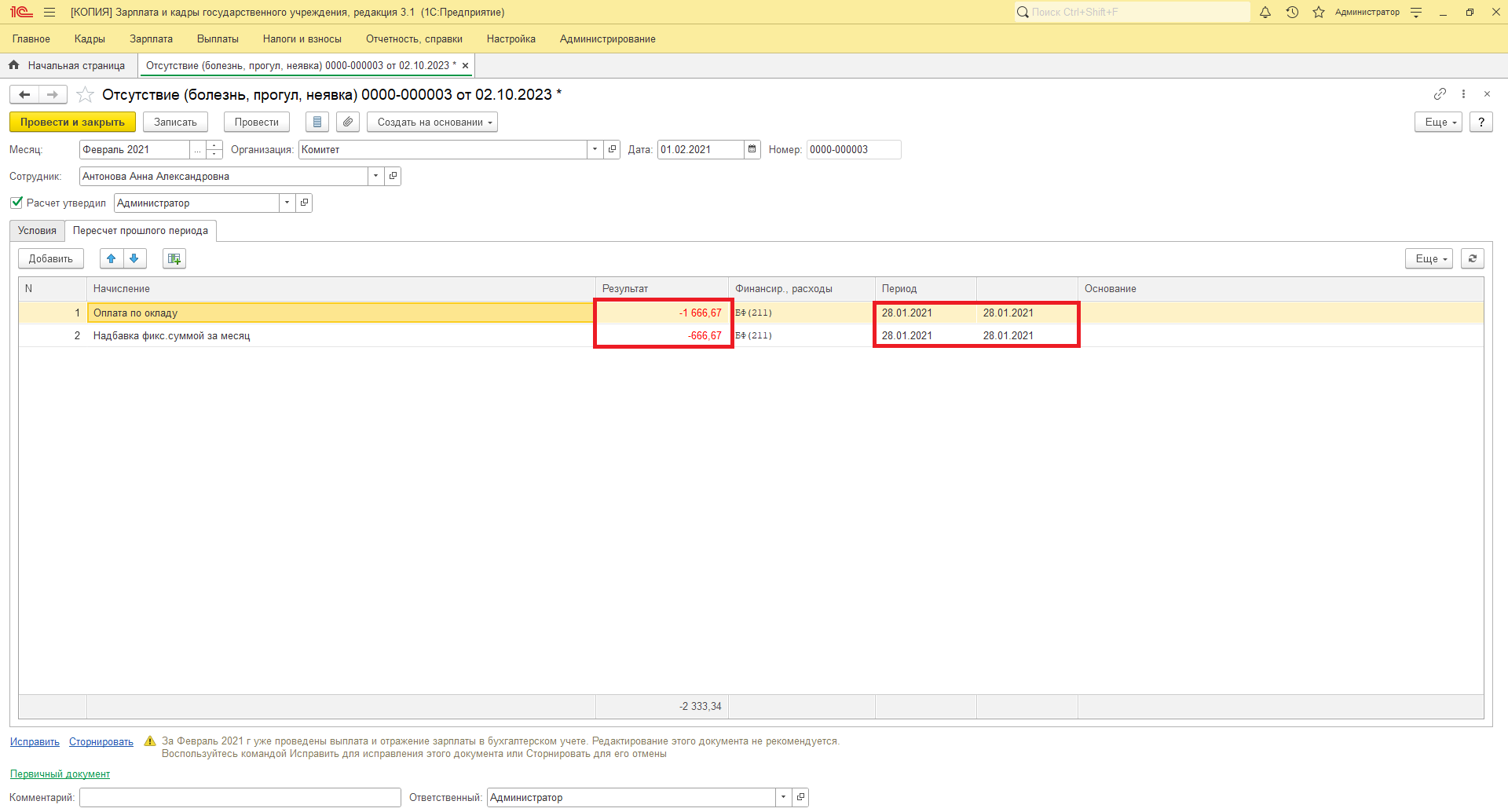
Task: Move selected row up
Action: (112, 258)
